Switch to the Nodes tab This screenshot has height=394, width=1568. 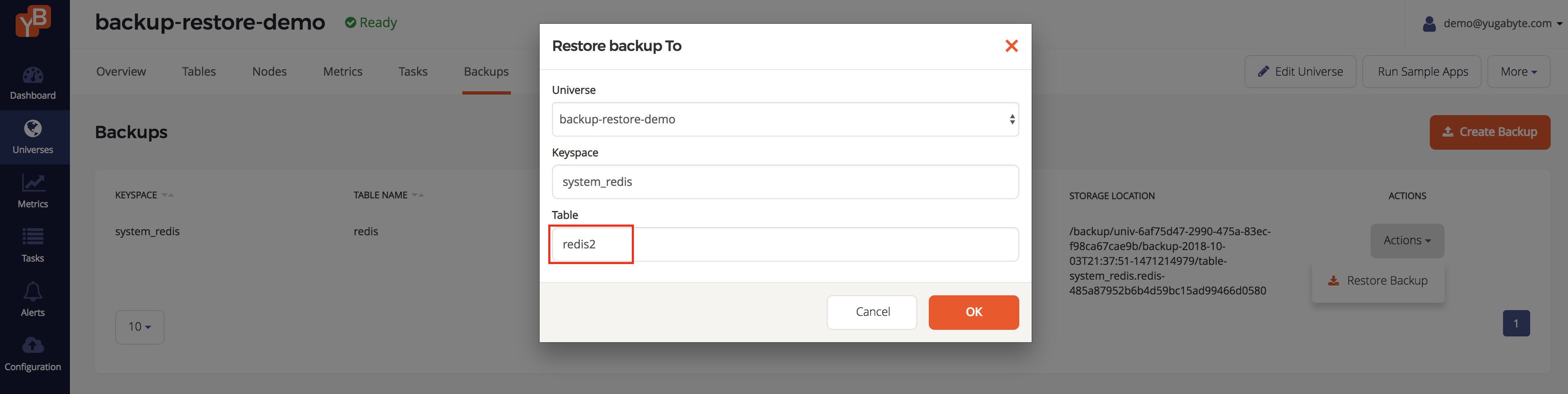269,72
